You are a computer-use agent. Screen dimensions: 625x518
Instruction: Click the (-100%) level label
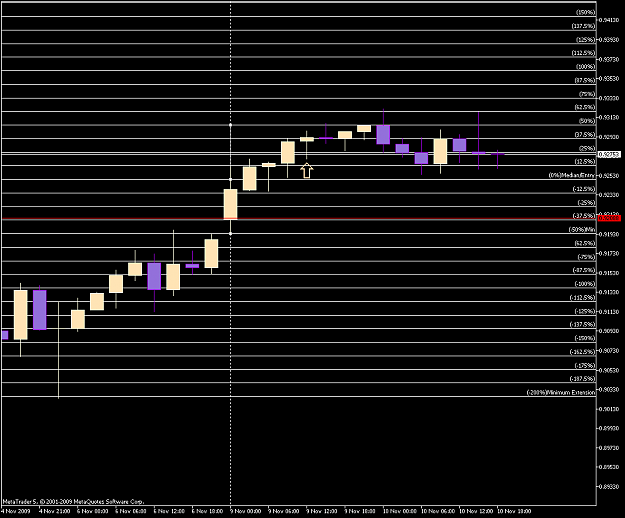pyautogui.click(x=585, y=284)
